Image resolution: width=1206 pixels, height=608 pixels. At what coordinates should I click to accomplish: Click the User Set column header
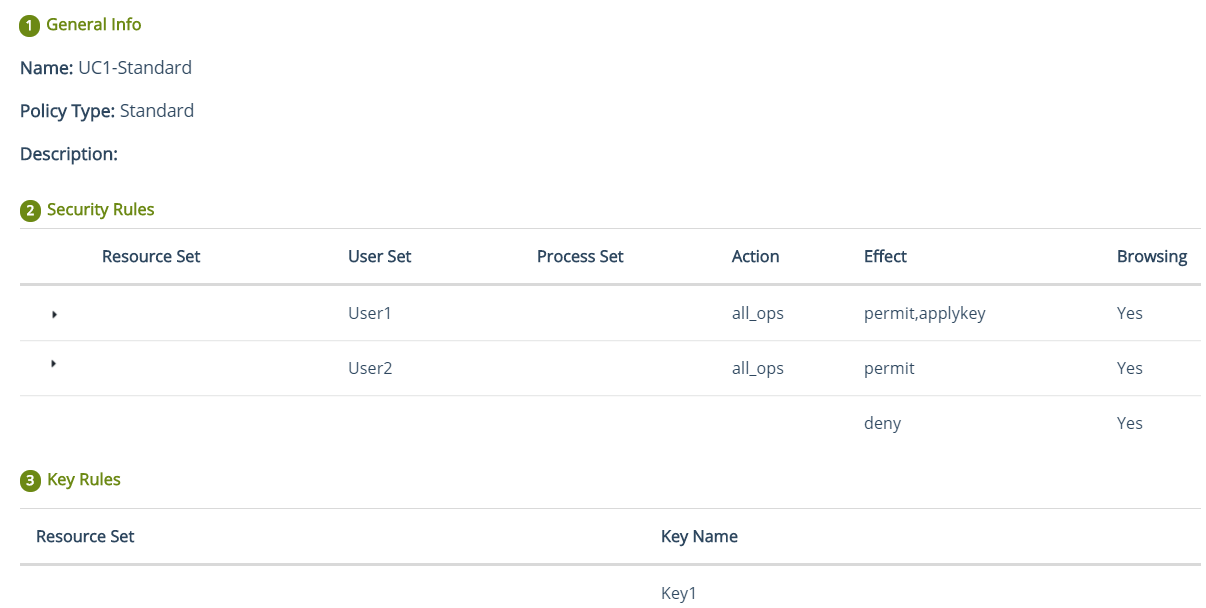380,257
